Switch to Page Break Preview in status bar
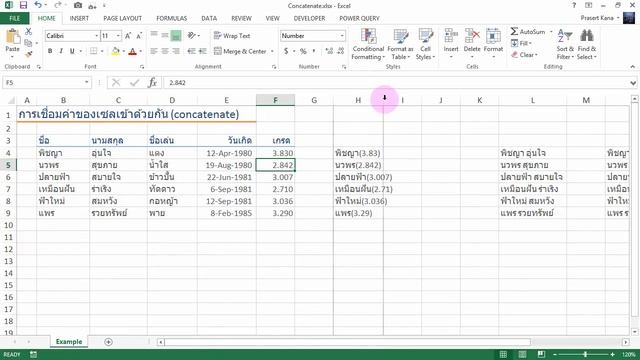 (x=541, y=354)
